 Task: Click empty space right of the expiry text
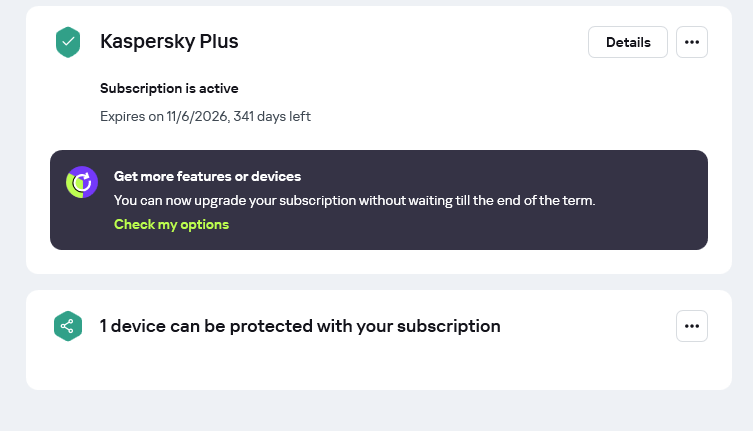(x=500, y=116)
